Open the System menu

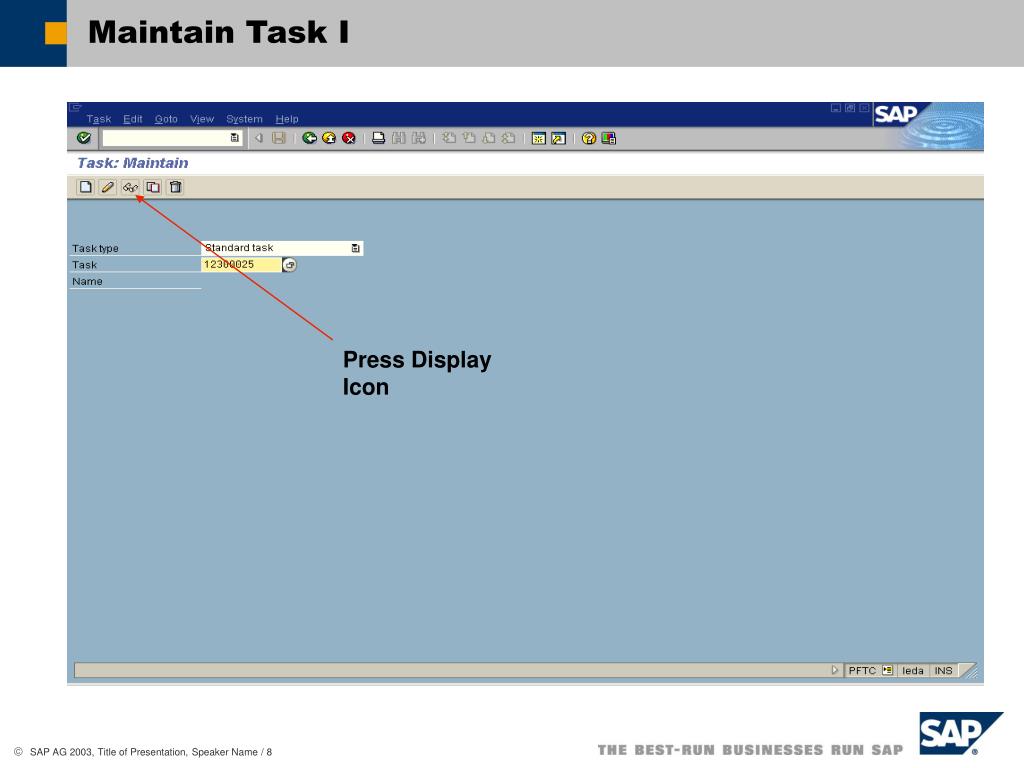coord(244,119)
